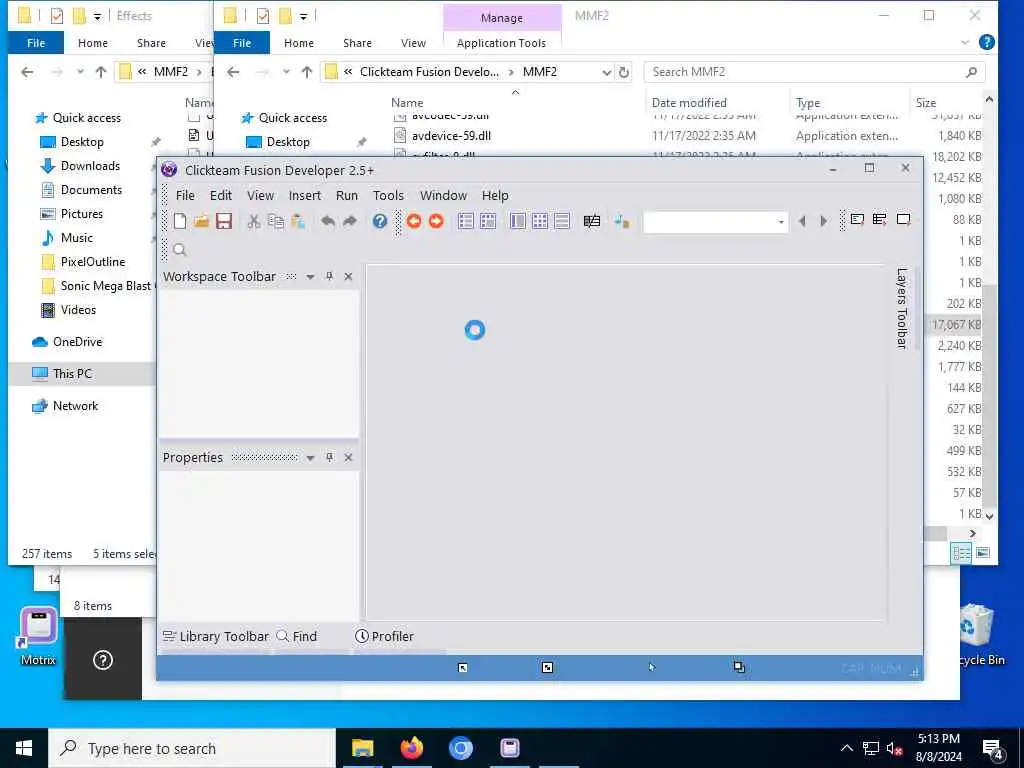1024x768 pixels.
Task: Open the Profiler tab
Action: coord(385,636)
